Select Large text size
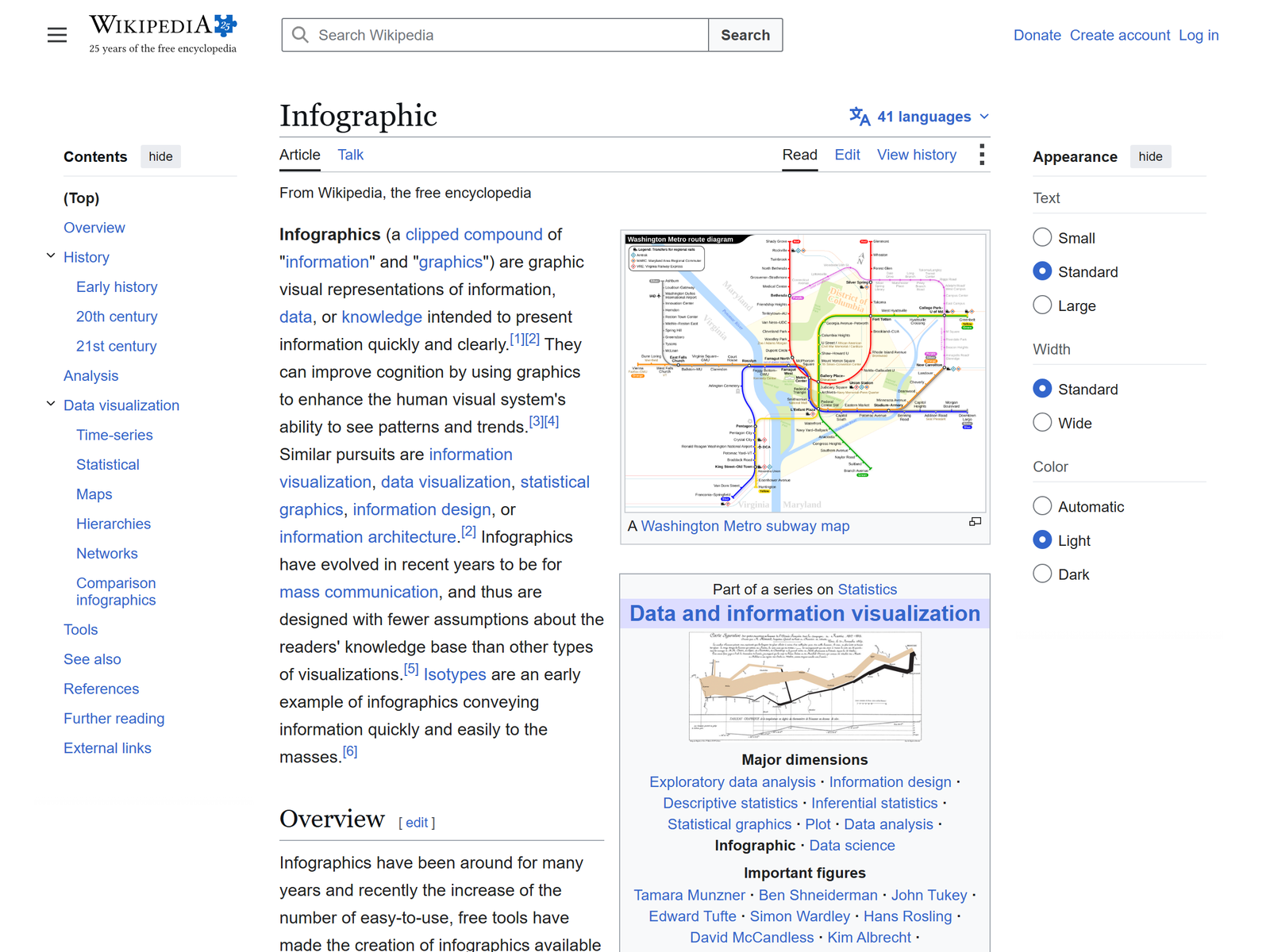Image resolution: width=1270 pixels, height=952 pixels. (x=1042, y=305)
